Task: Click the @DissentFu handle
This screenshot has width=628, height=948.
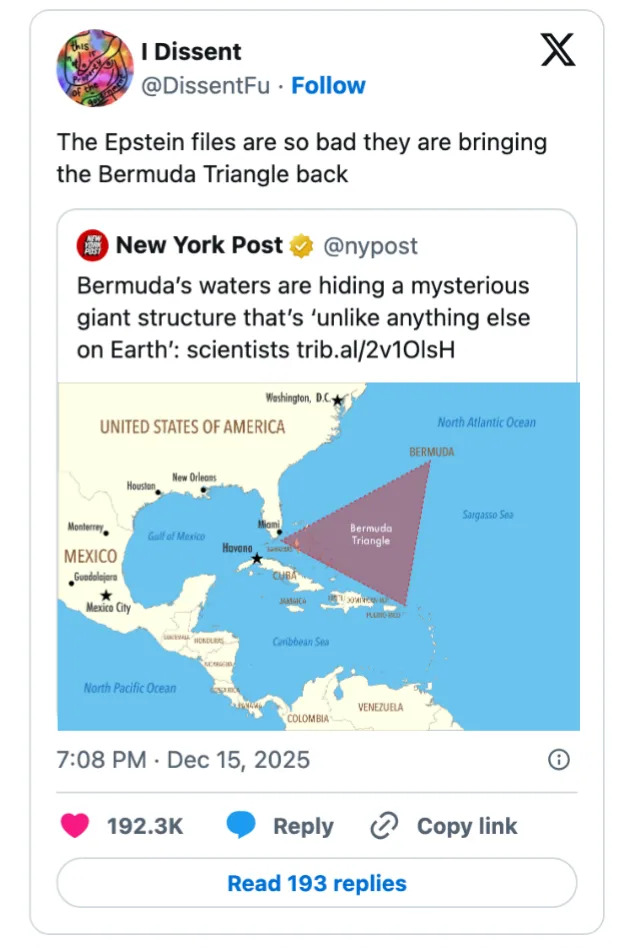Action: click(206, 86)
